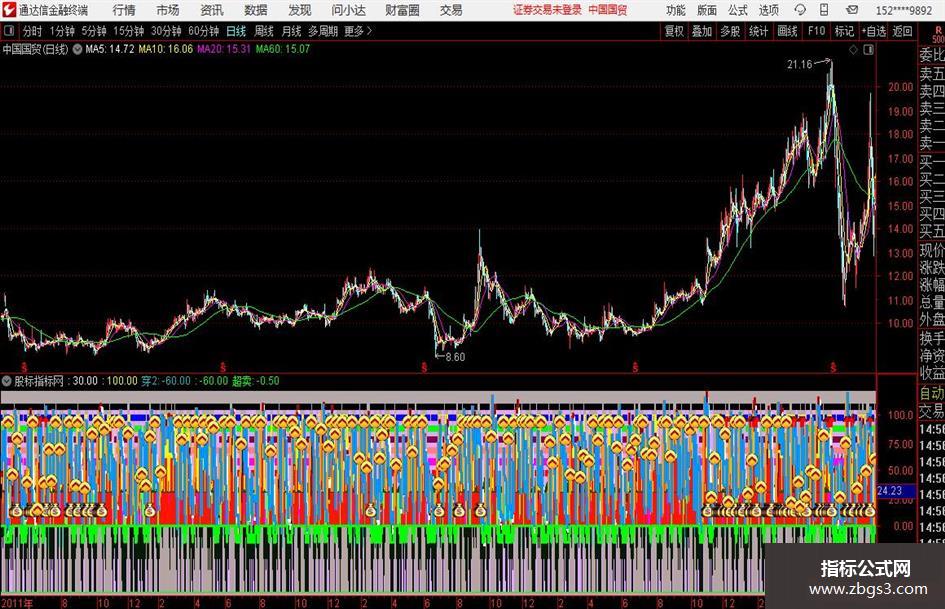Select the 日线 daily chart tab
The height and width of the screenshot is (609, 945).
(x=236, y=31)
